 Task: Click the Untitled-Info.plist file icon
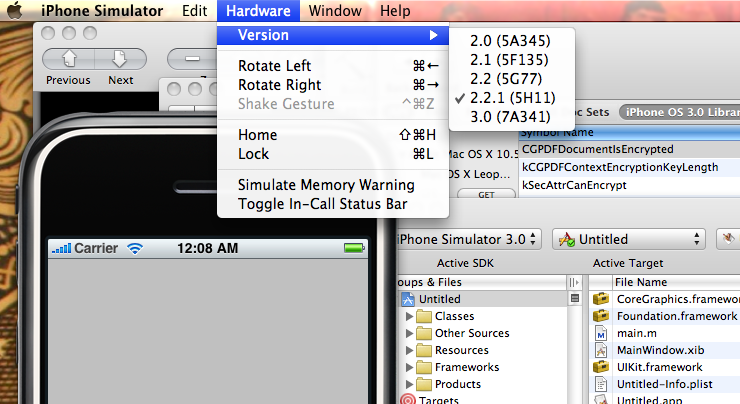[601, 384]
